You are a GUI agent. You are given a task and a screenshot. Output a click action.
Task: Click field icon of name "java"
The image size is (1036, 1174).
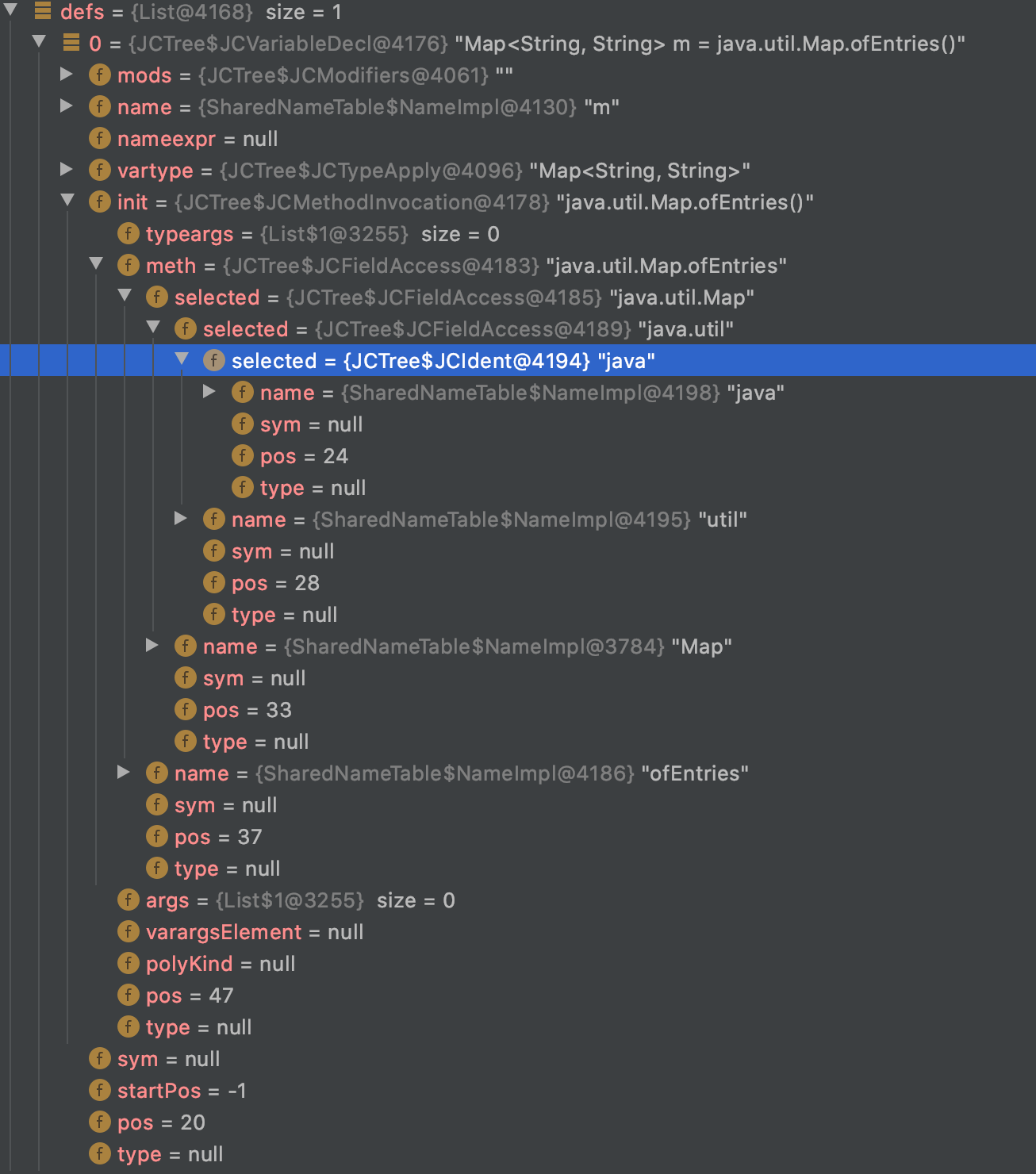(x=243, y=392)
